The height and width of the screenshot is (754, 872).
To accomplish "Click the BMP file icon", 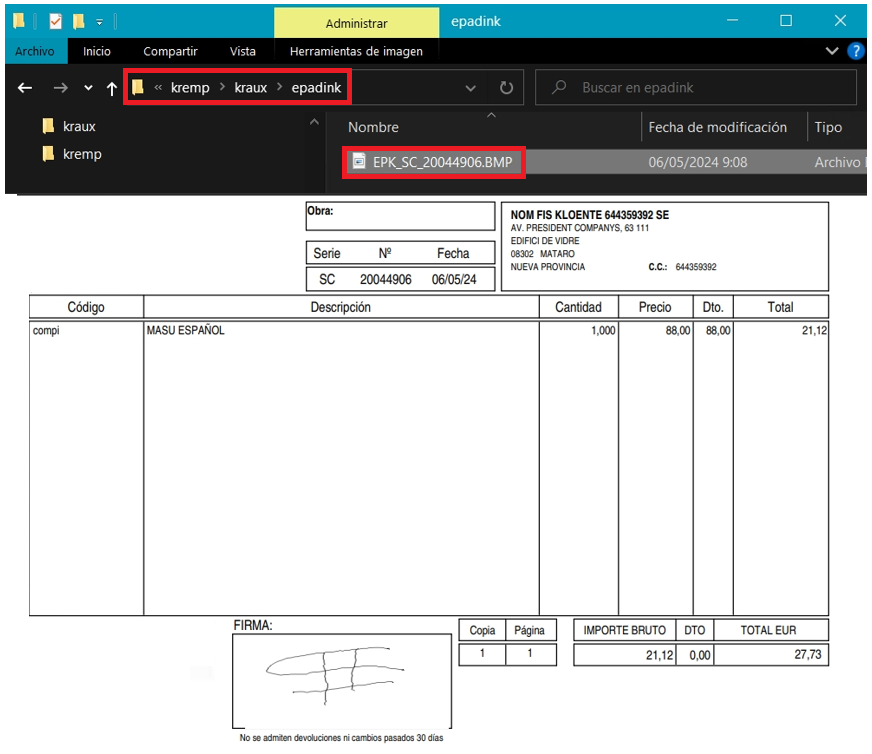I will coord(359,162).
